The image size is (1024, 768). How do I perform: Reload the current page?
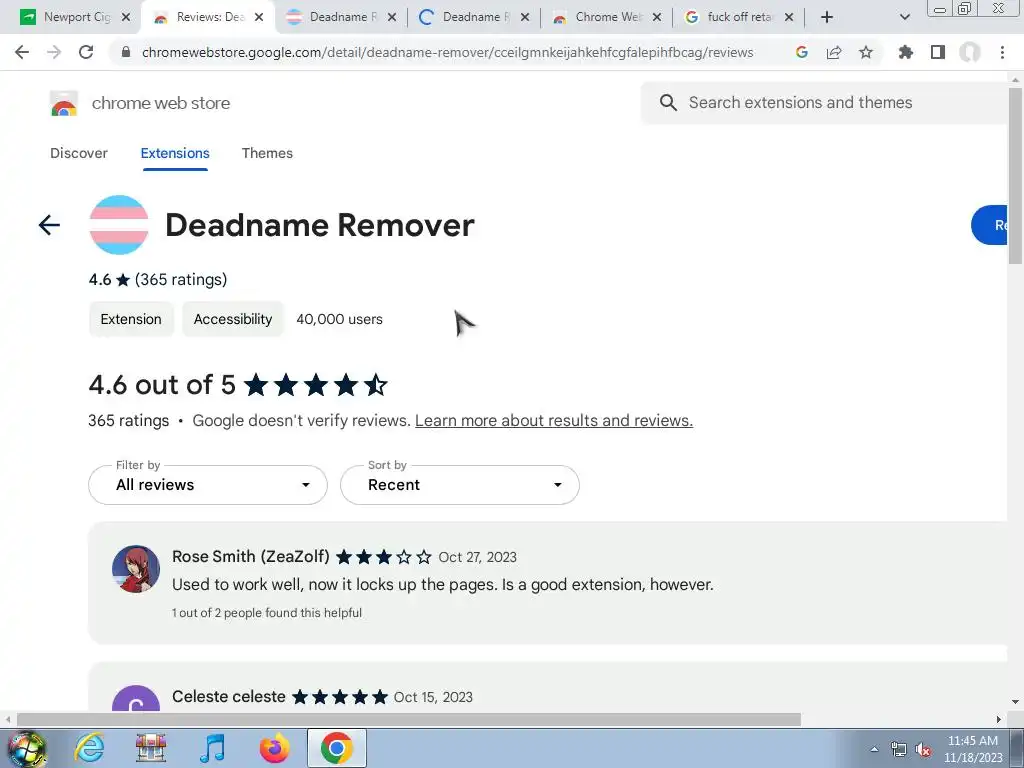(86, 52)
